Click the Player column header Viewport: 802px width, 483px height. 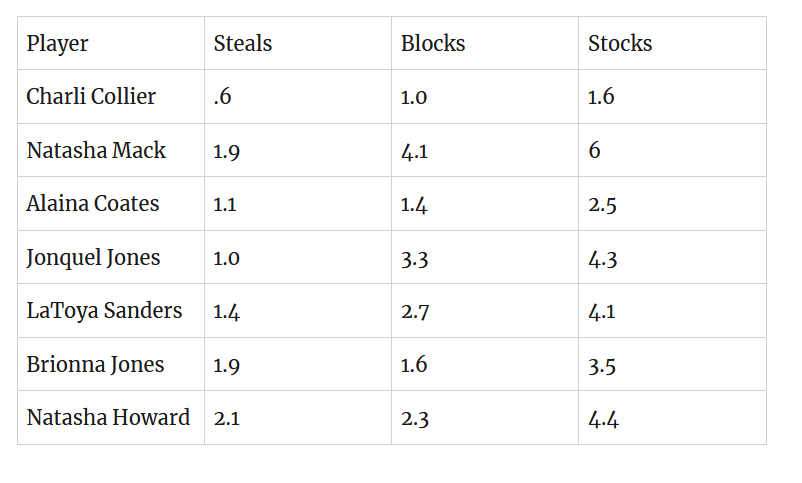[57, 44]
